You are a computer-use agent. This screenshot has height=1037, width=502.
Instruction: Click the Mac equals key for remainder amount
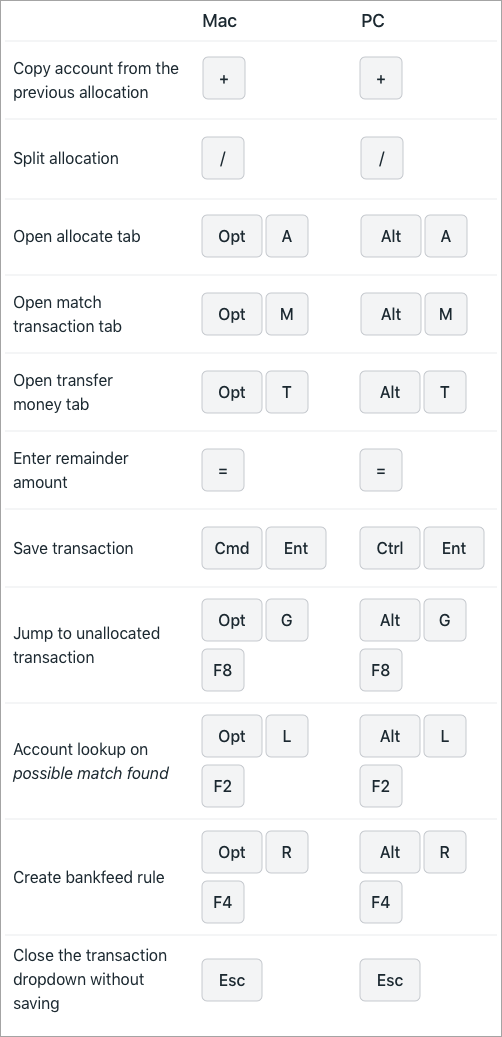pos(223,470)
